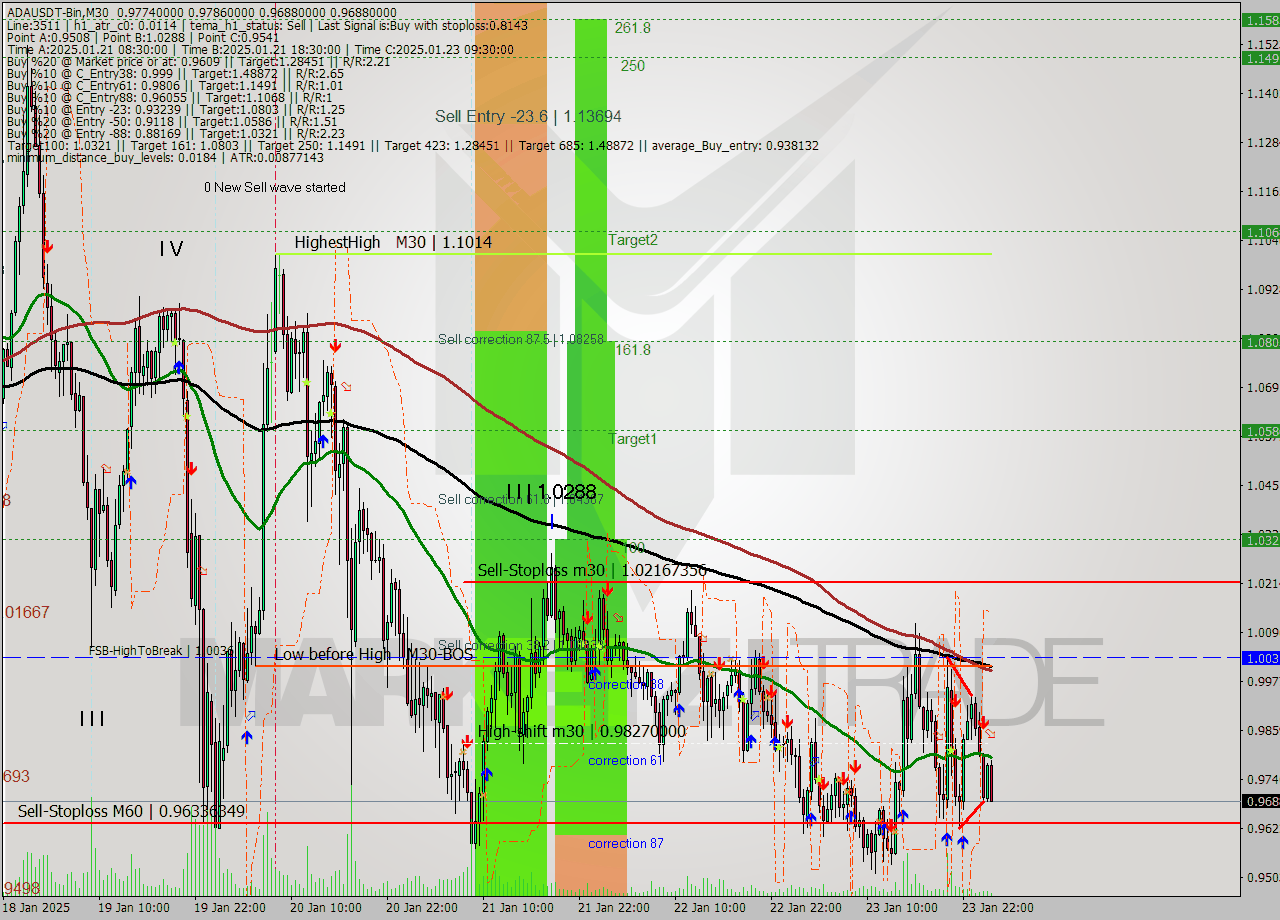
Task: Select the 261.8 Fibonacci level label
Action: pos(633,28)
